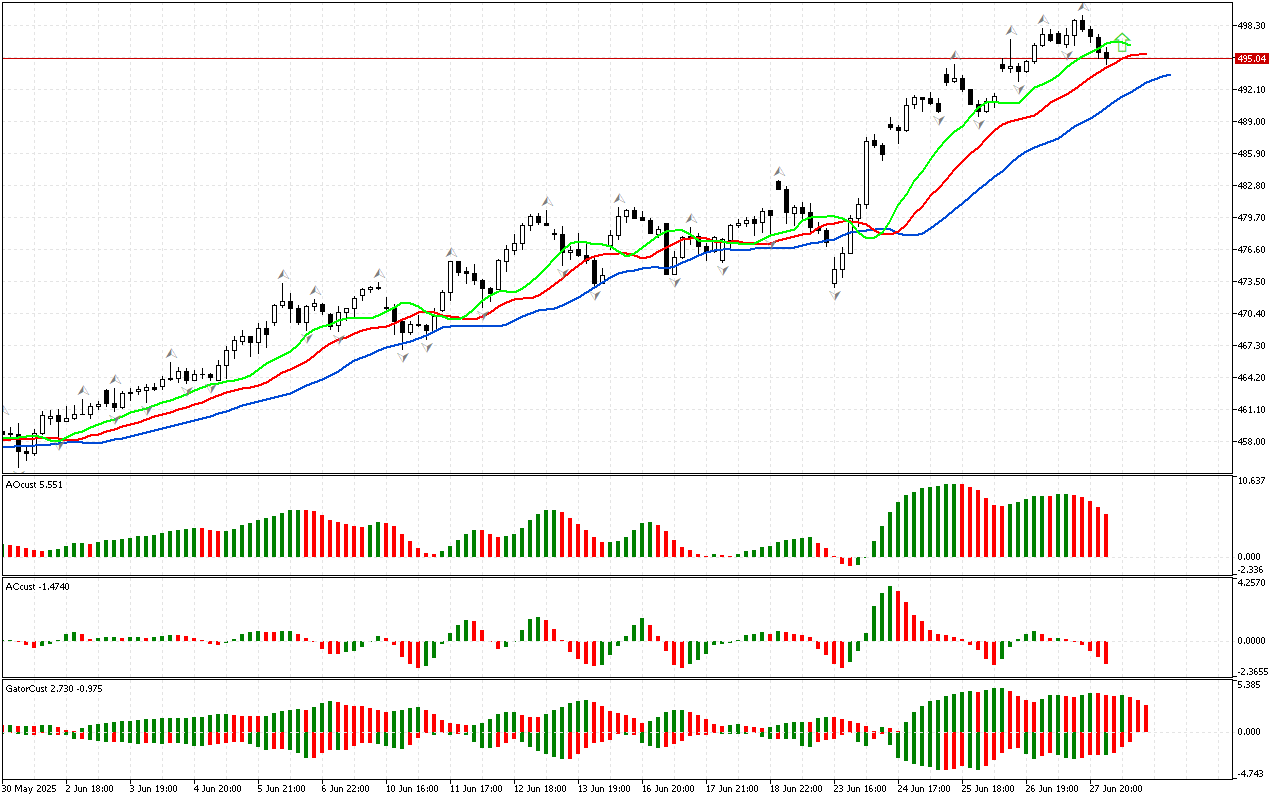Viewport: 1280px width, 800px height.
Task: Click the red 495.04 price tag
Action: pyautogui.click(x=1252, y=59)
